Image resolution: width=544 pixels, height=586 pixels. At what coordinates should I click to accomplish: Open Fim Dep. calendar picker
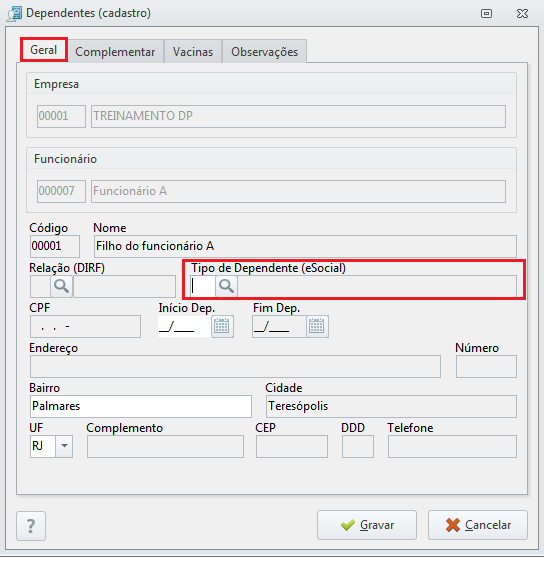(317, 326)
